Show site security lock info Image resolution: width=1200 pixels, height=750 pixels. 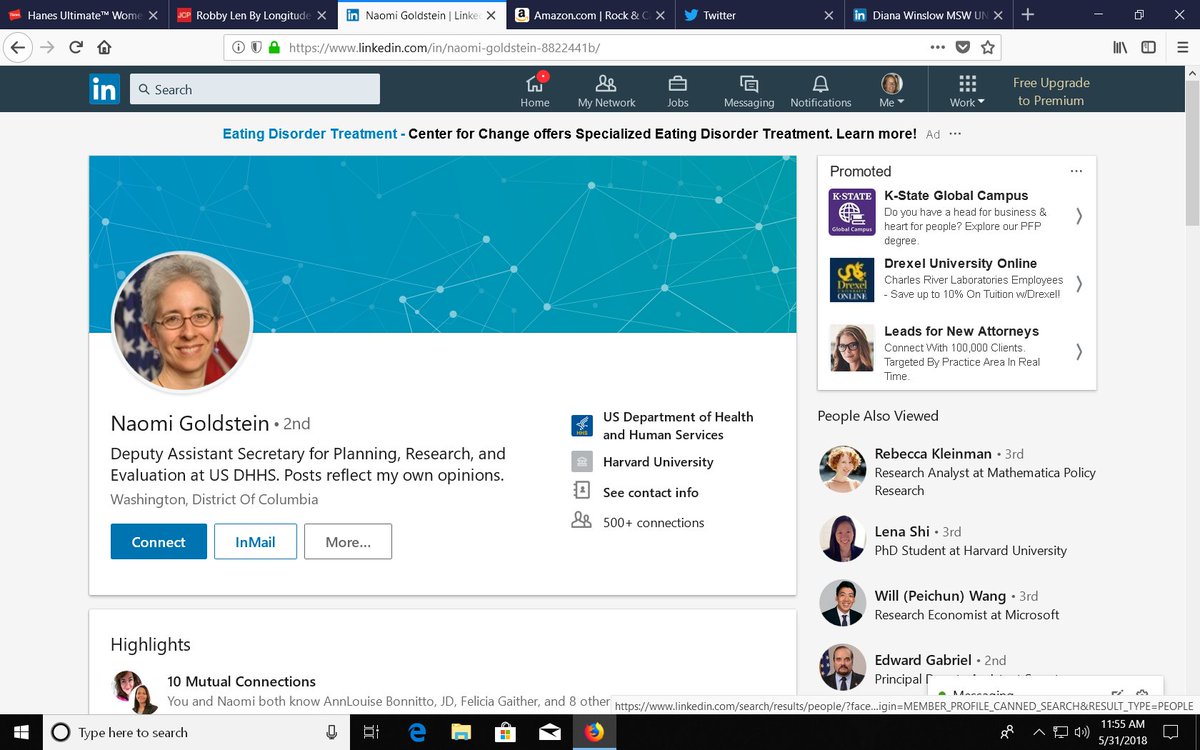point(274,47)
